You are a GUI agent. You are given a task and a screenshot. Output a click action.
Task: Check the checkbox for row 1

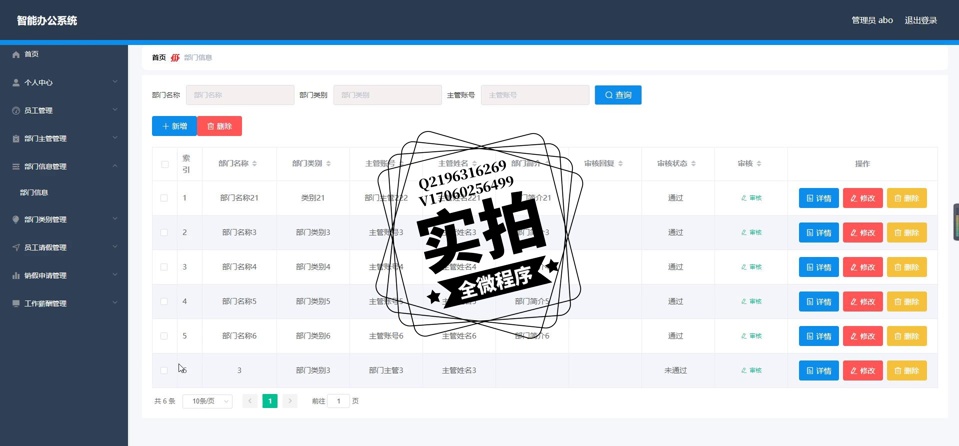(x=165, y=198)
